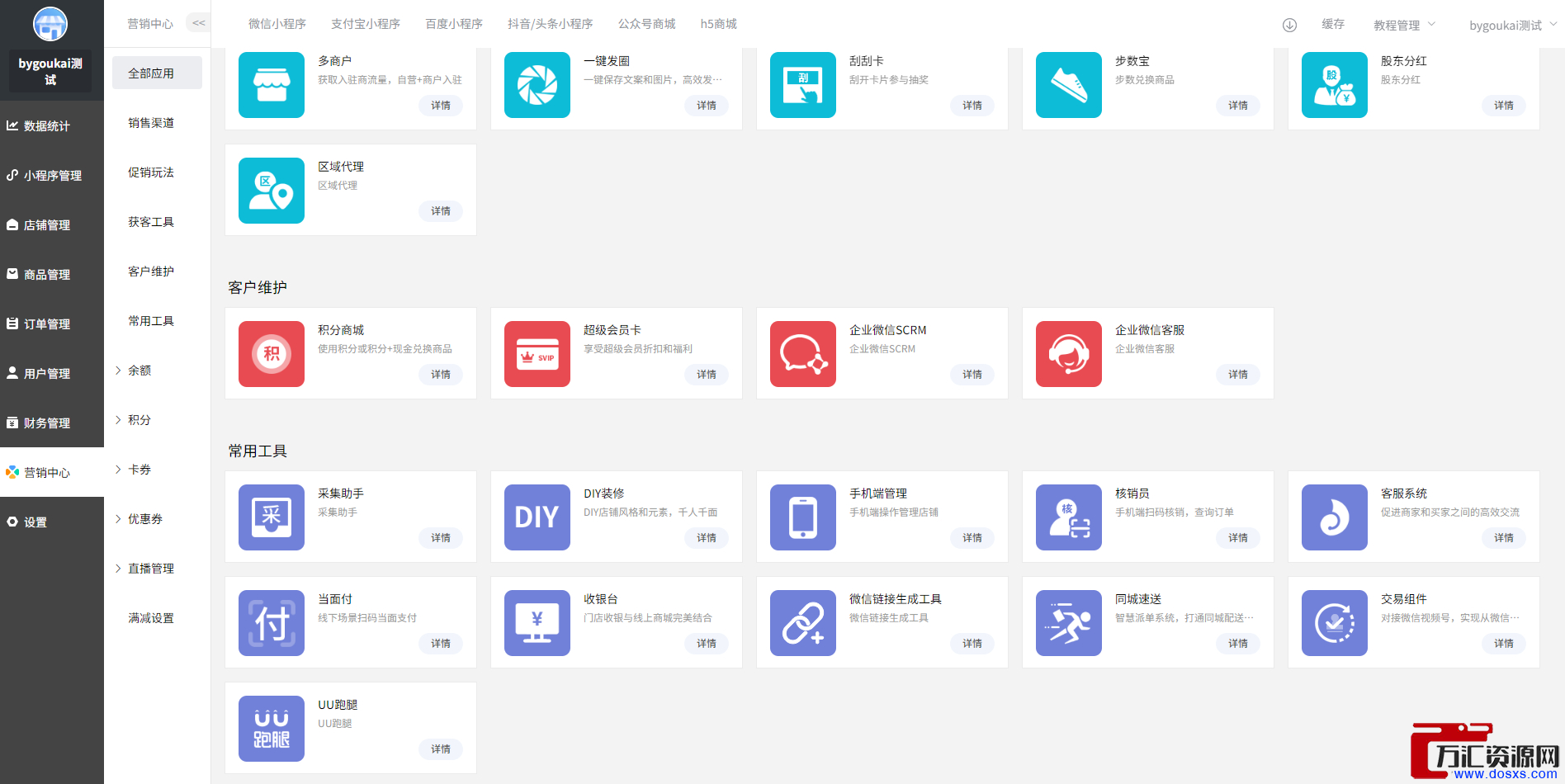Select the 微信链接生成工具 link icon
The height and width of the screenshot is (784, 1565).
coord(802,623)
